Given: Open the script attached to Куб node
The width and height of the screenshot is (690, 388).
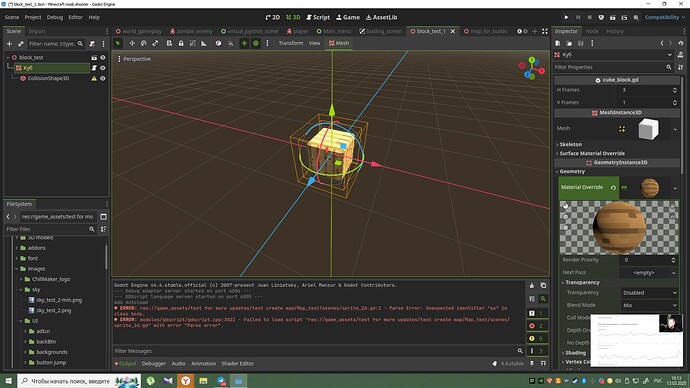Looking at the screenshot, I should pos(94,68).
